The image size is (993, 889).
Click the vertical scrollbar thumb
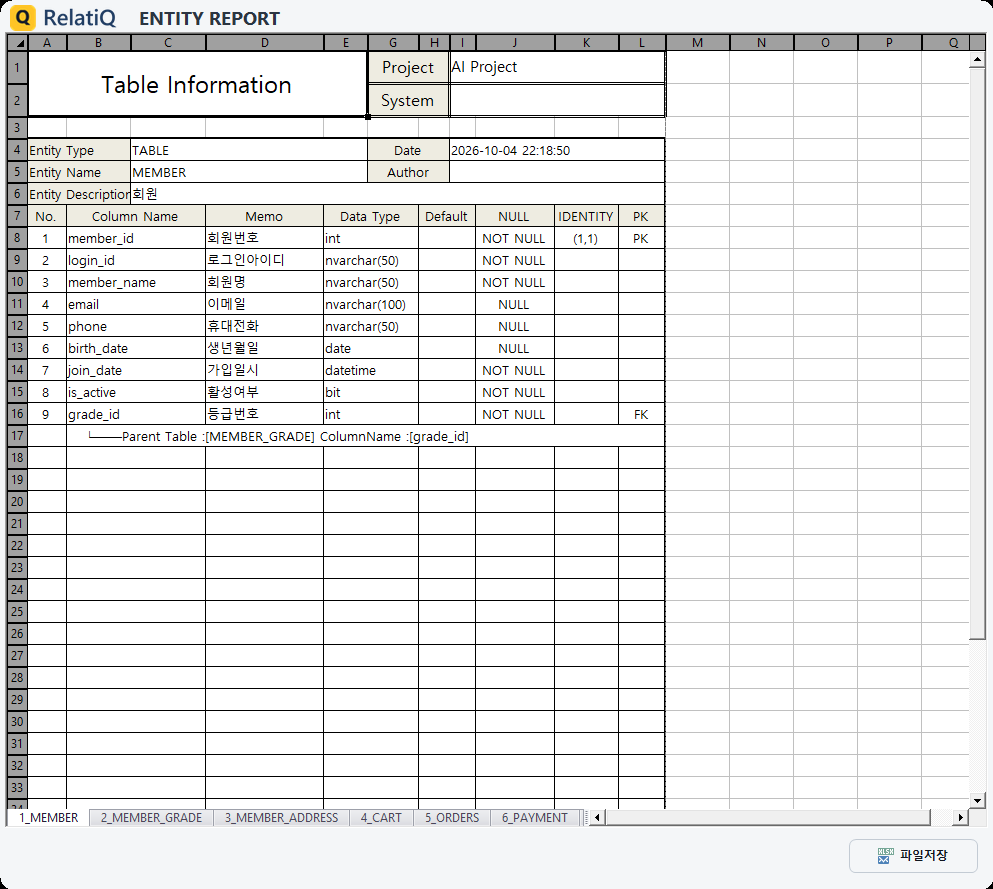point(977,353)
